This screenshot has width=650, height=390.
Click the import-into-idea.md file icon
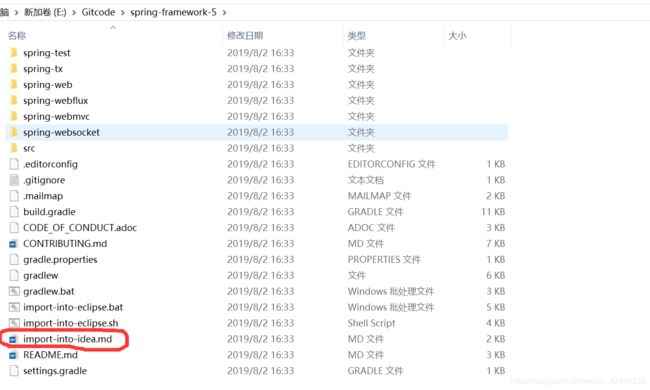point(13,339)
